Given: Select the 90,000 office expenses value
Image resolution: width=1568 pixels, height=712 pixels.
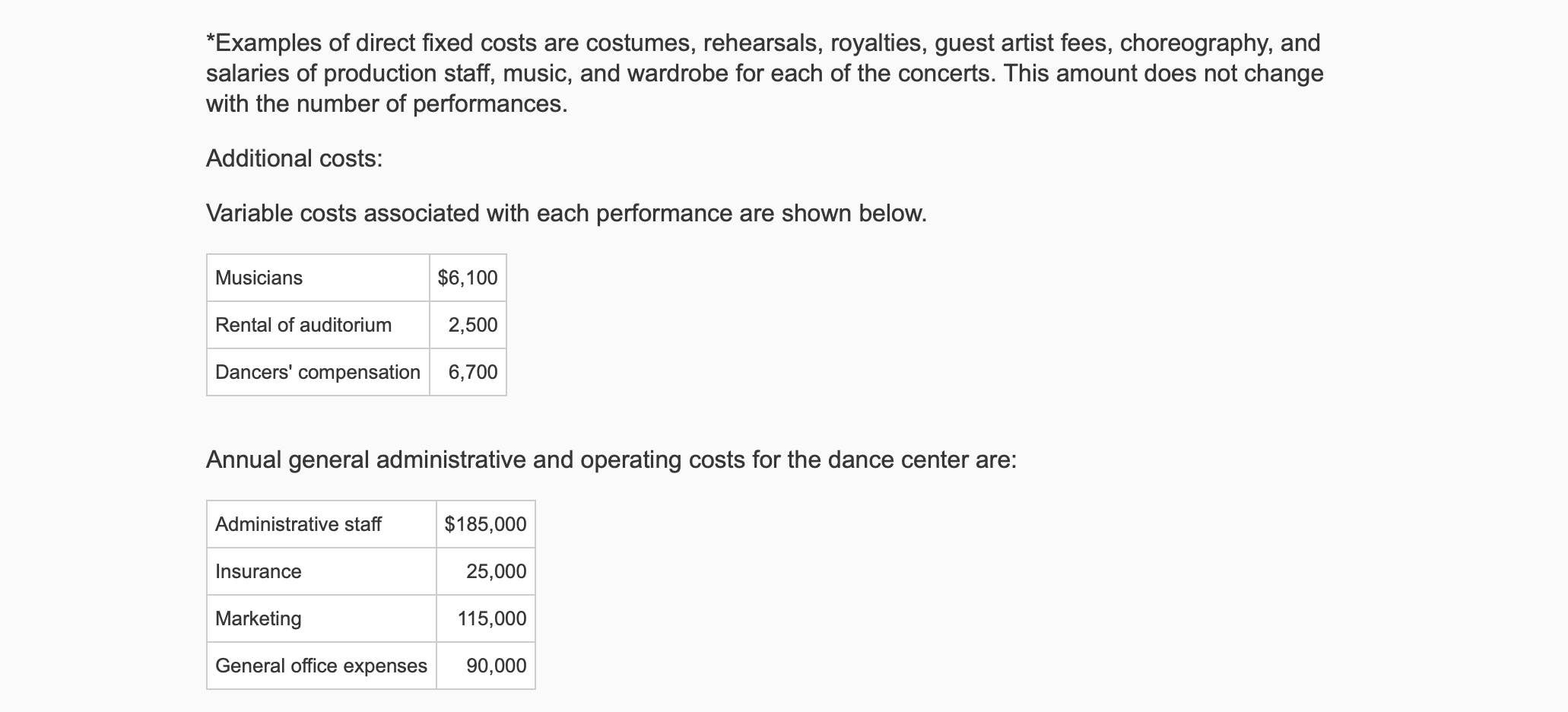Looking at the screenshot, I should 496,666.
